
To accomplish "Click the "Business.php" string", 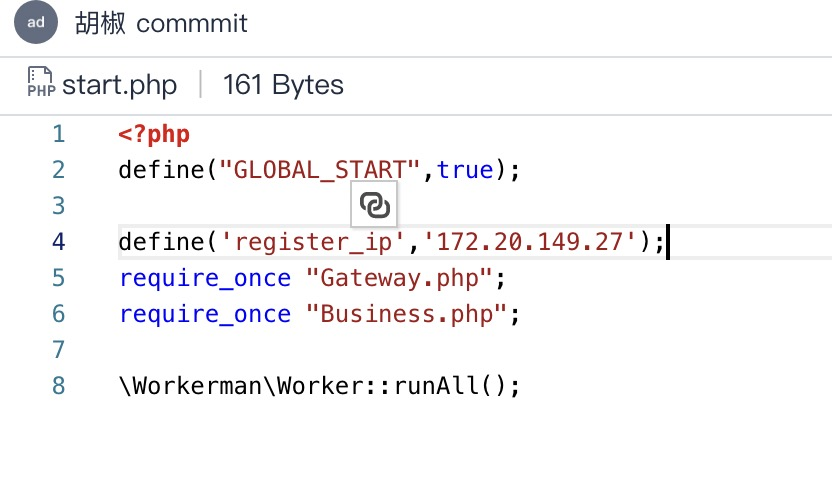I will 407,314.
